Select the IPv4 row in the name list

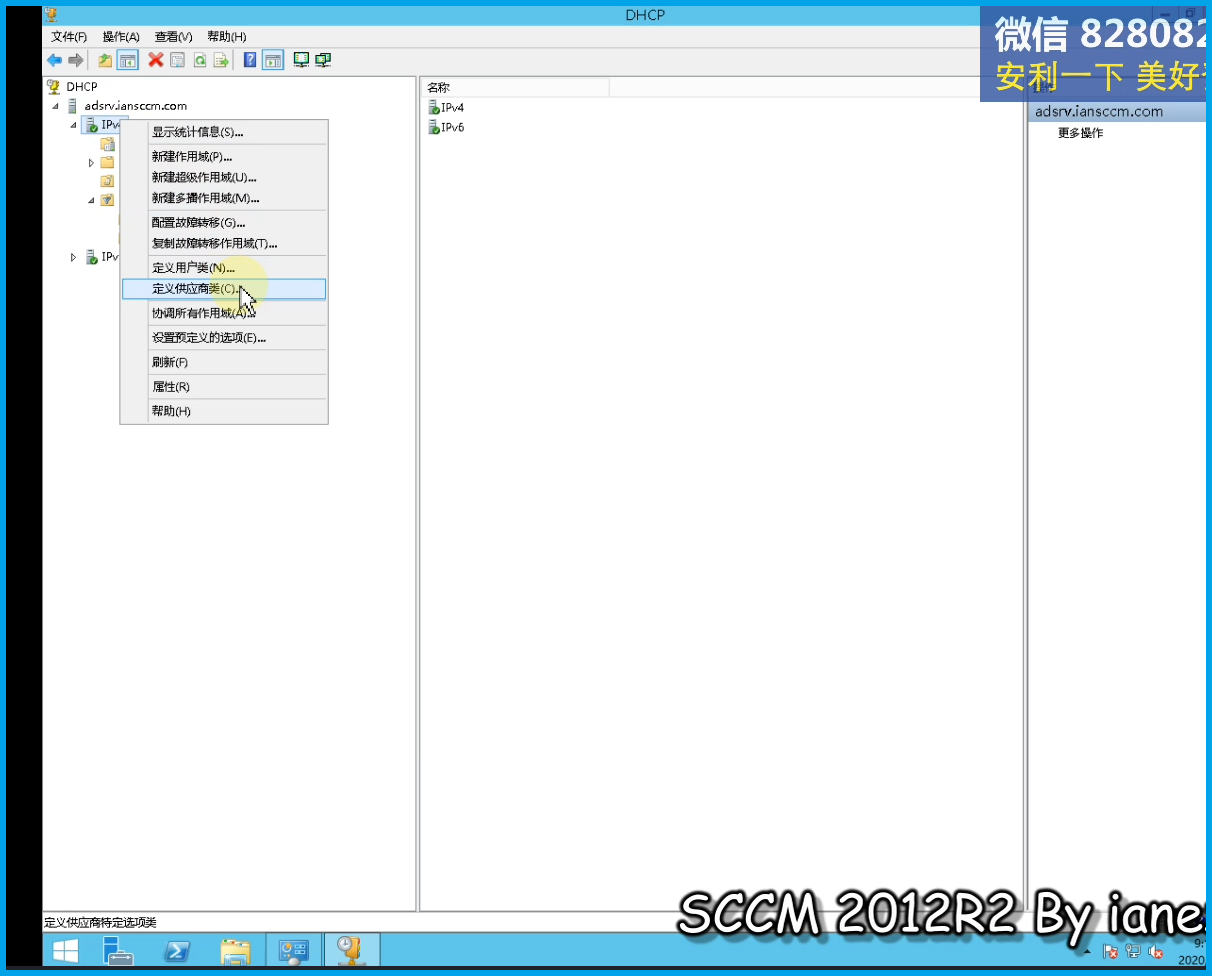tap(446, 108)
